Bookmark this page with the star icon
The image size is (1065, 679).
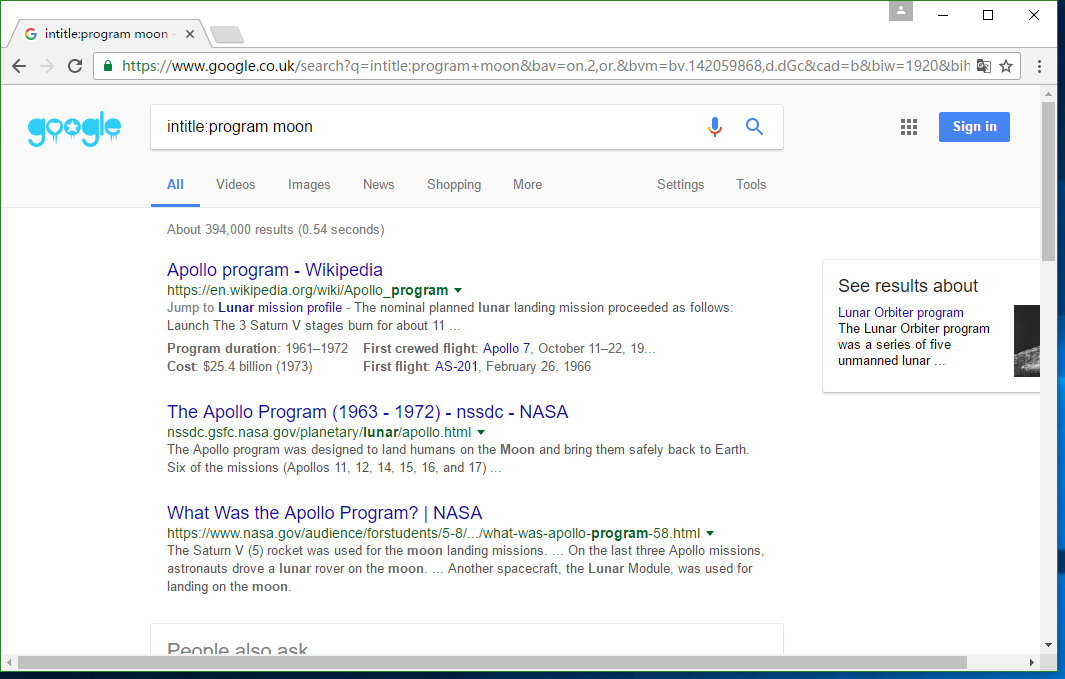(x=1006, y=66)
